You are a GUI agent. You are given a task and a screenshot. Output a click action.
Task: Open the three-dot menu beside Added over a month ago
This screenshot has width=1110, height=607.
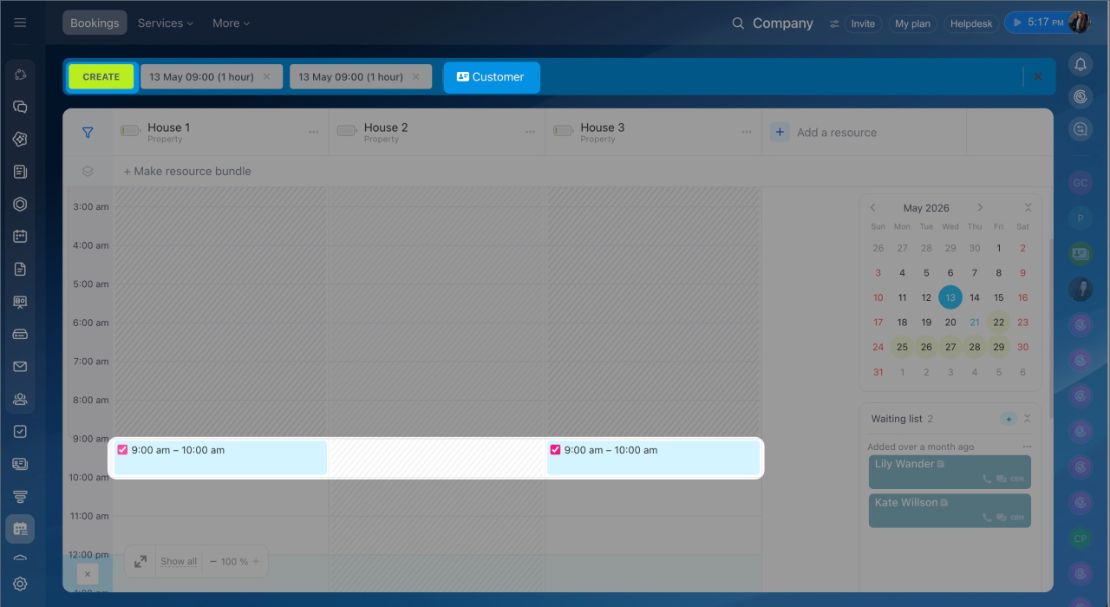[1027, 447]
